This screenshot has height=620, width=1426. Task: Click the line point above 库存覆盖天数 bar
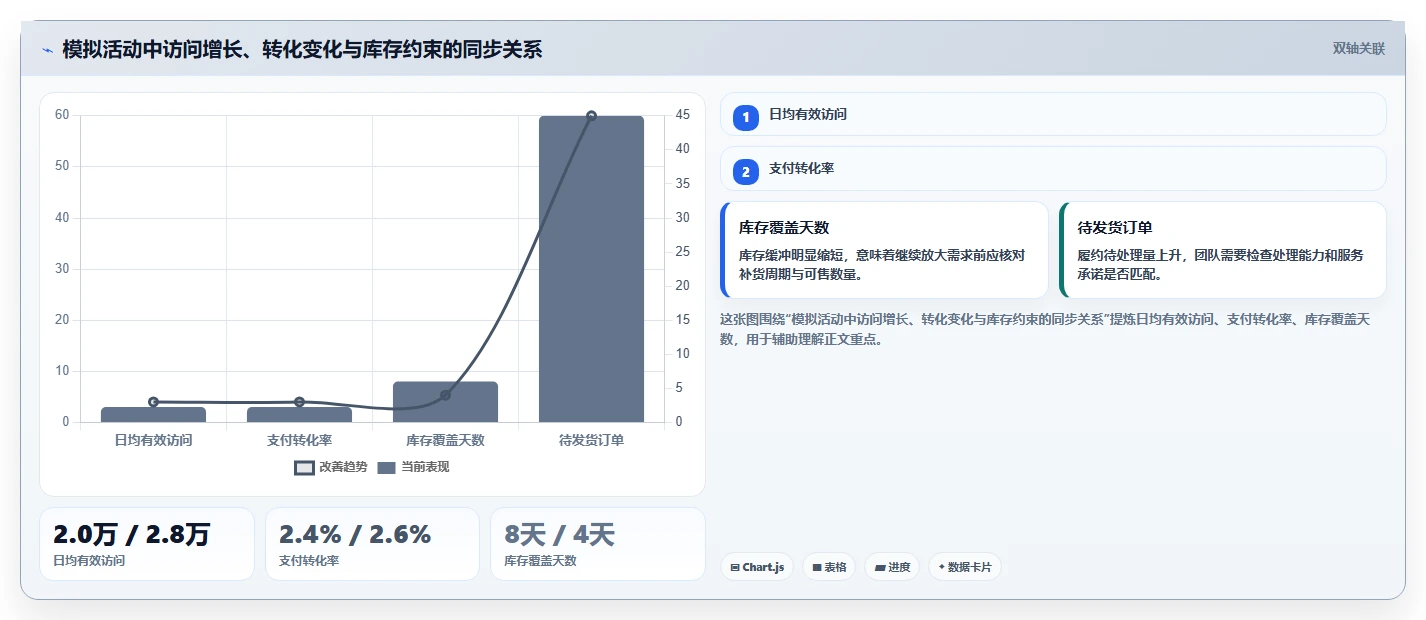pyautogui.click(x=445, y=395)
